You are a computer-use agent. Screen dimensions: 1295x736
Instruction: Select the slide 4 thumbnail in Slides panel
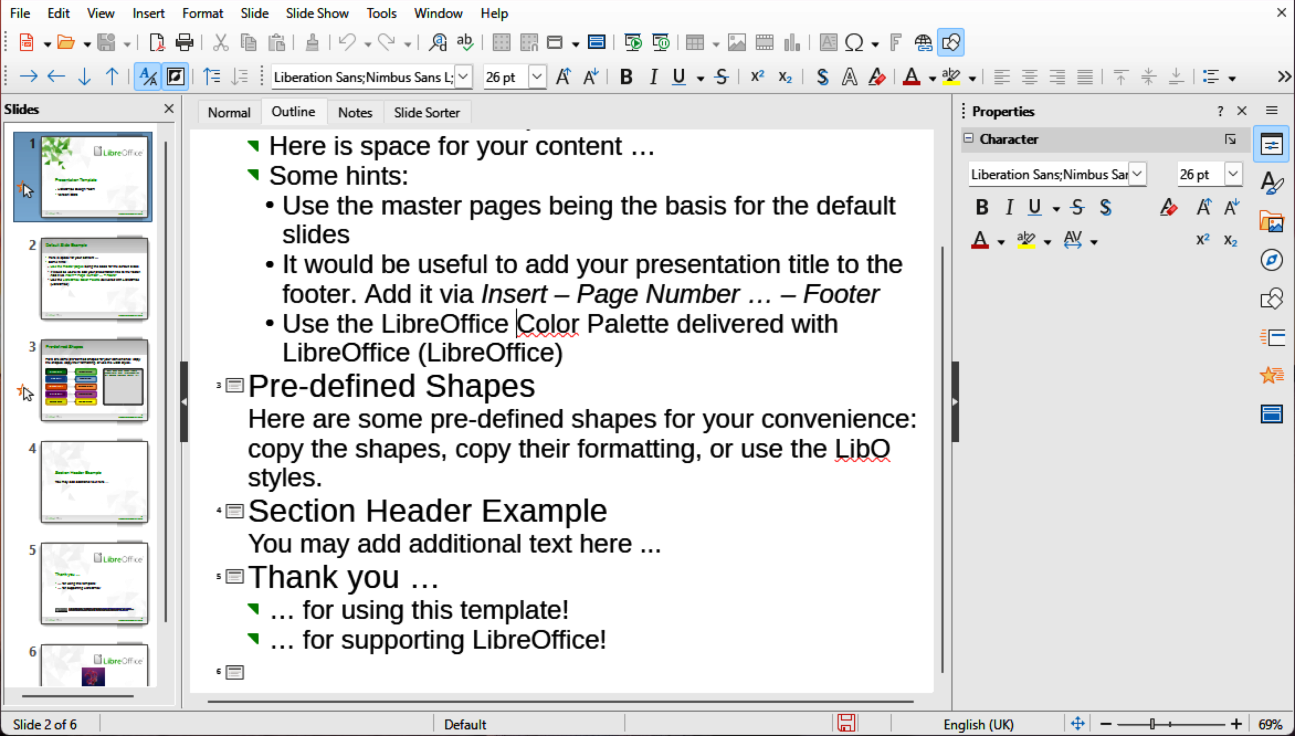[x=94, y=482]
